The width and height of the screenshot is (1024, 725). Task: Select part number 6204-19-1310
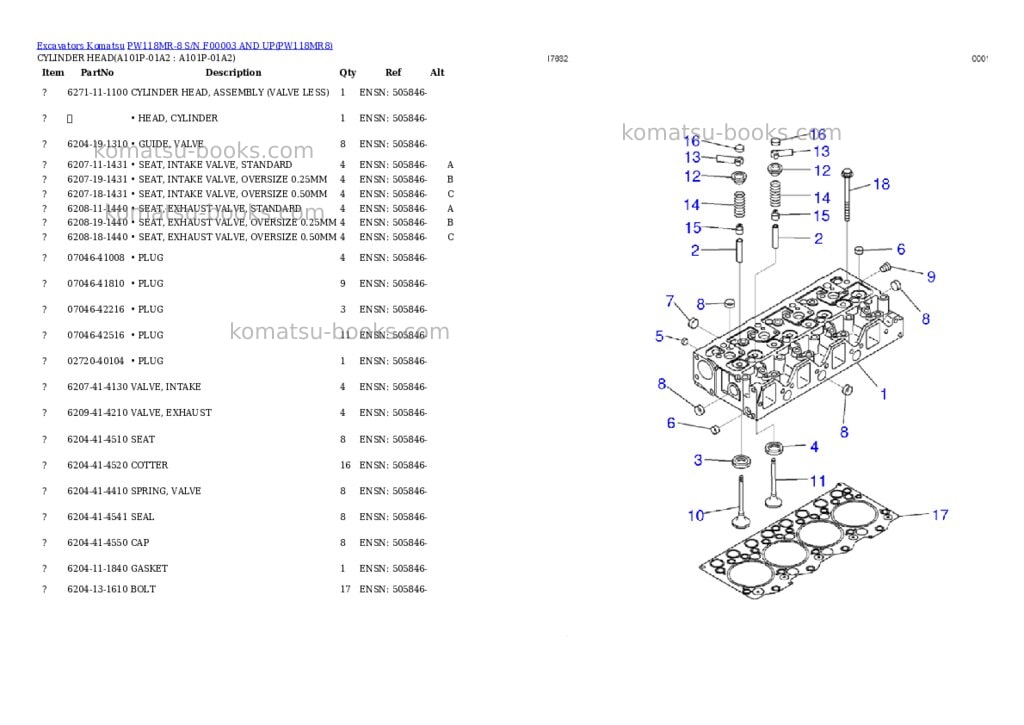pos(97,144)
